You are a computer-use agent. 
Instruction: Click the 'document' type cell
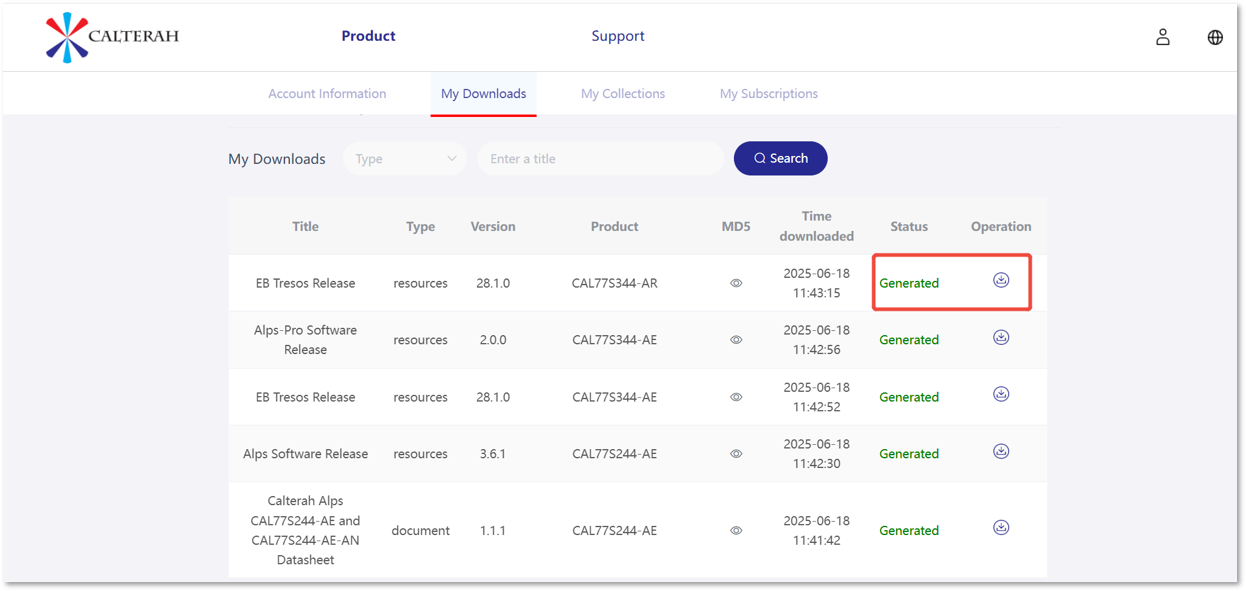coord(421,531)
